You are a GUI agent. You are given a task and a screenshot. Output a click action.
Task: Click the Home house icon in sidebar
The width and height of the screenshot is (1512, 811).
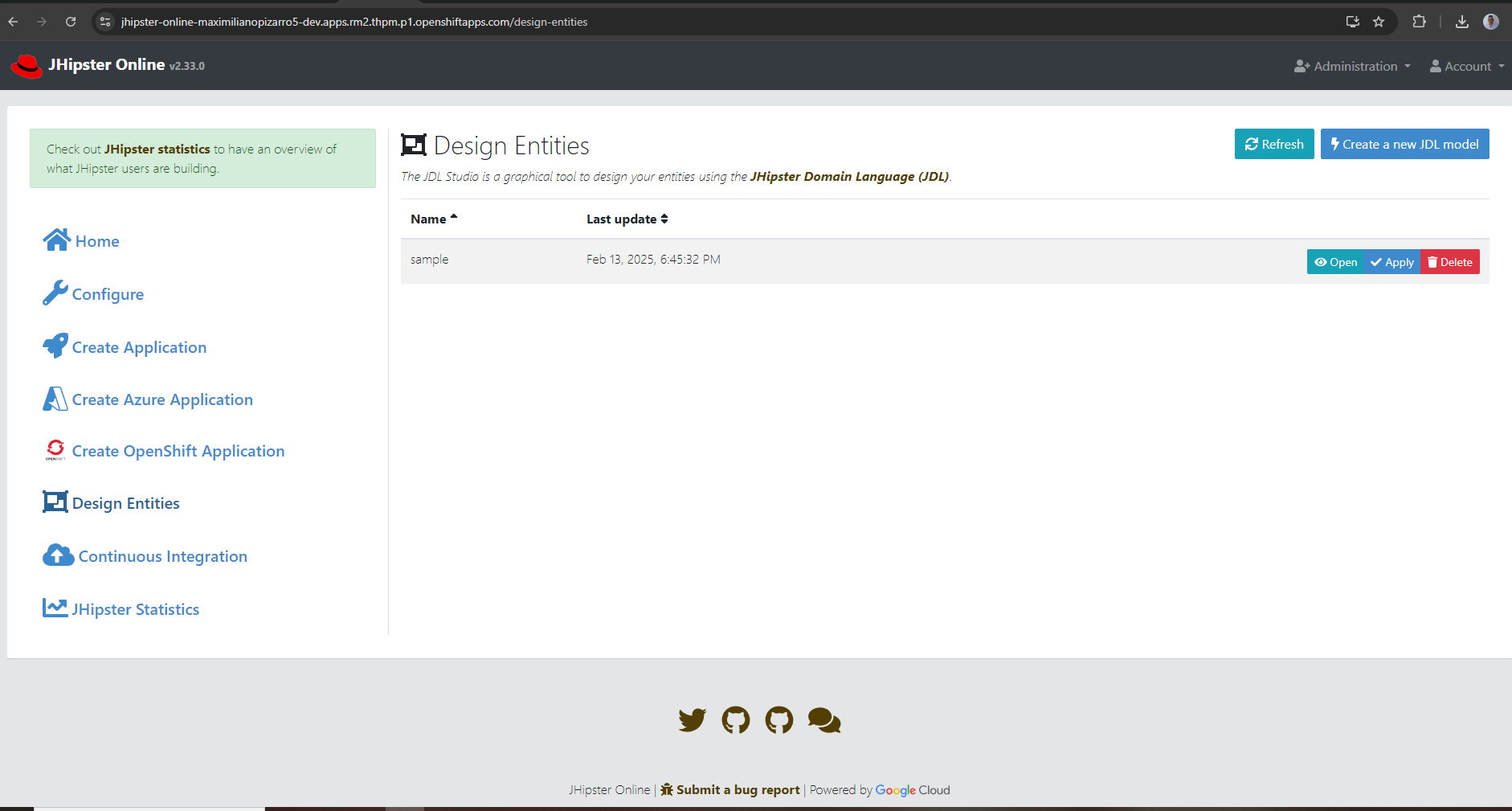pos(57,240)
